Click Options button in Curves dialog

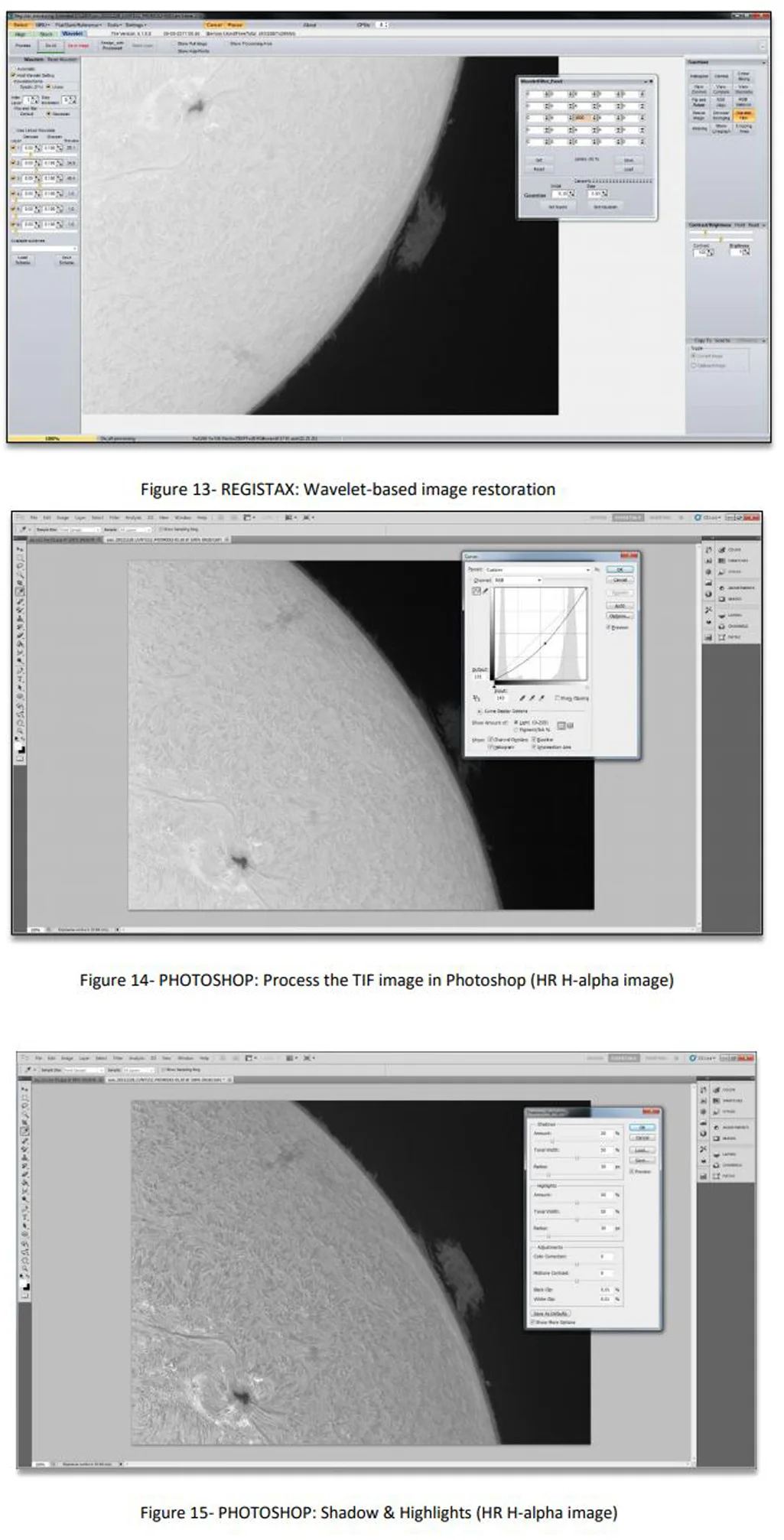[620, 616]
